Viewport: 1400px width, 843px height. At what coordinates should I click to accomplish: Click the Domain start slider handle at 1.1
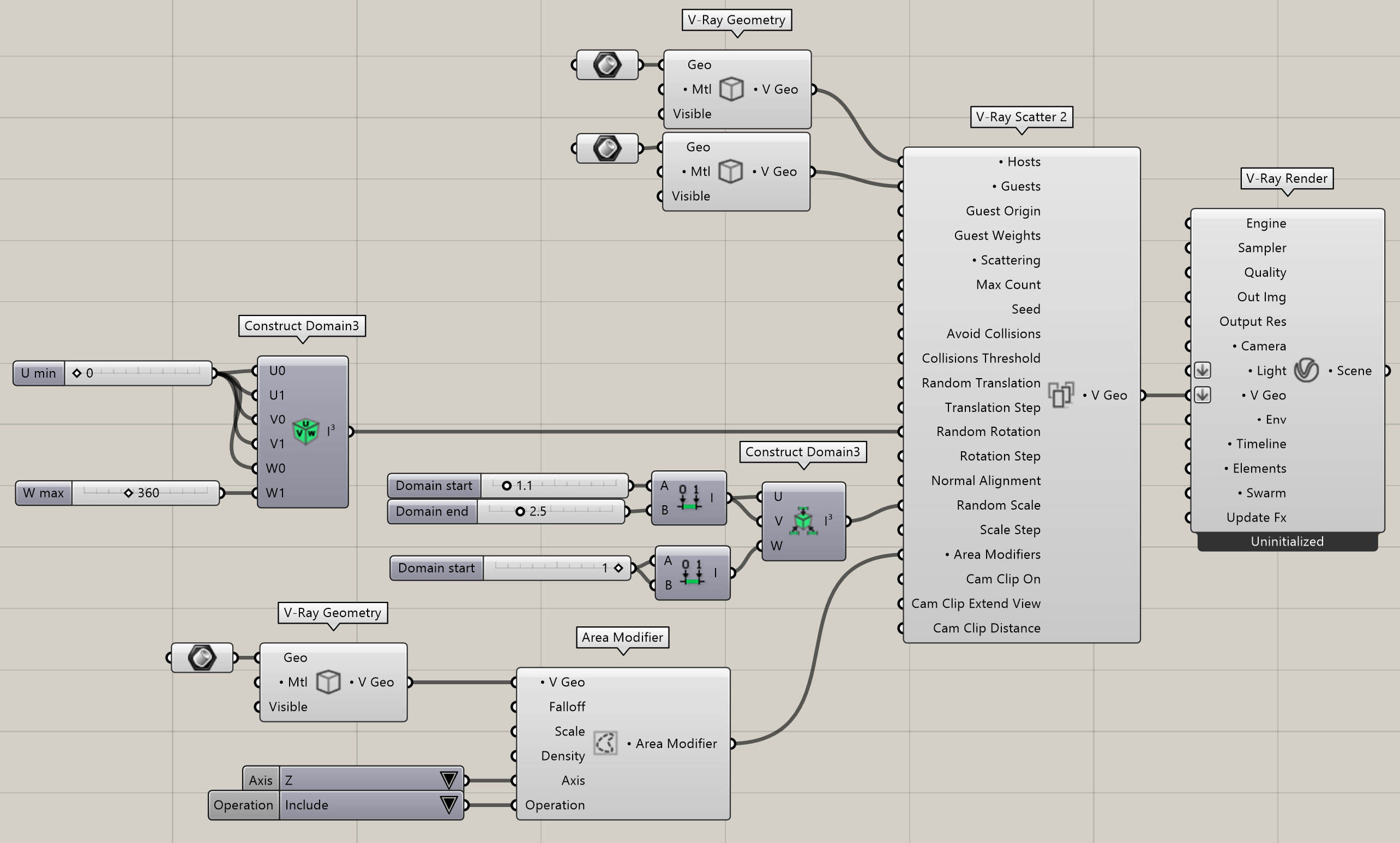[x=507, y=486]
